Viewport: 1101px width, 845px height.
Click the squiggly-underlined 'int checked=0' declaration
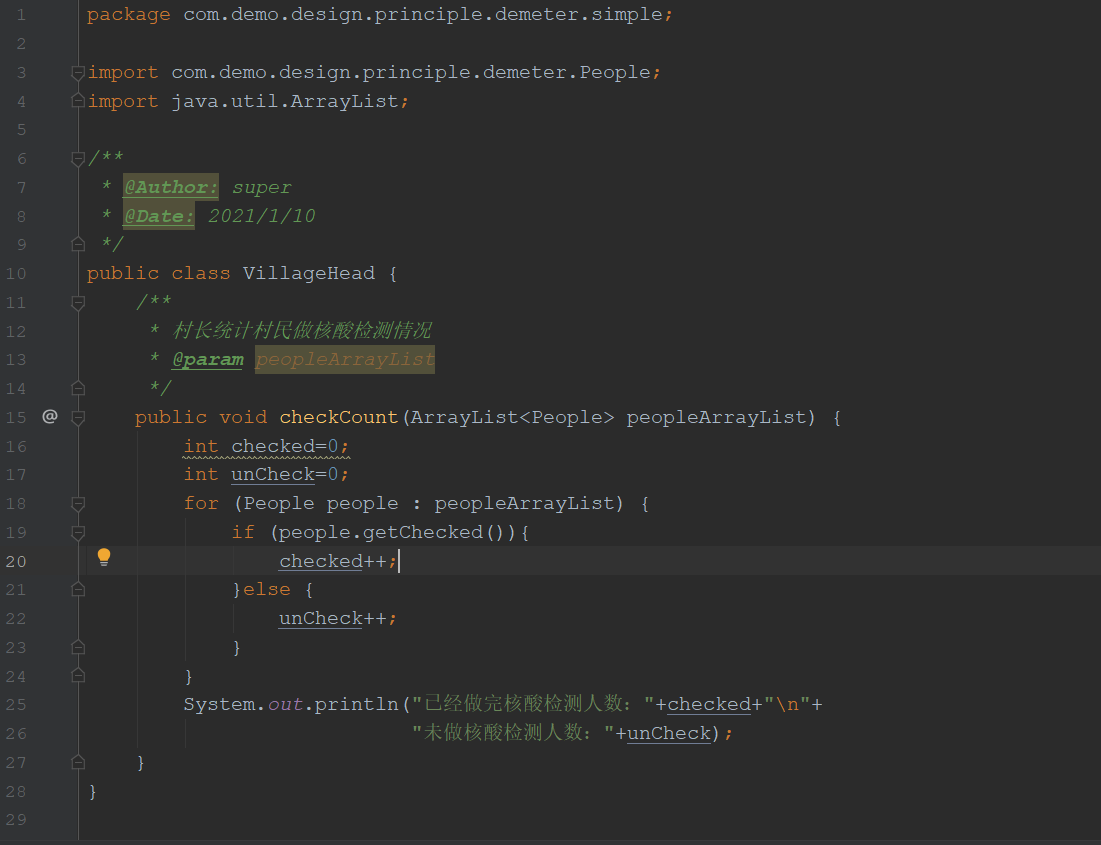[x=266, y=446]
